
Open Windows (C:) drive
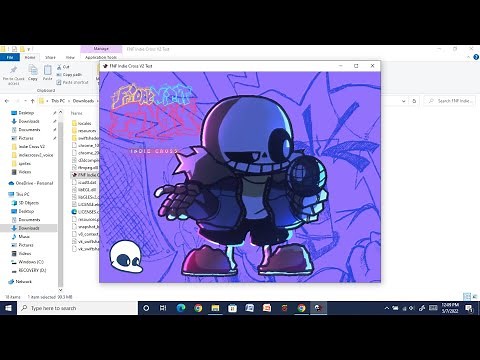31,262
